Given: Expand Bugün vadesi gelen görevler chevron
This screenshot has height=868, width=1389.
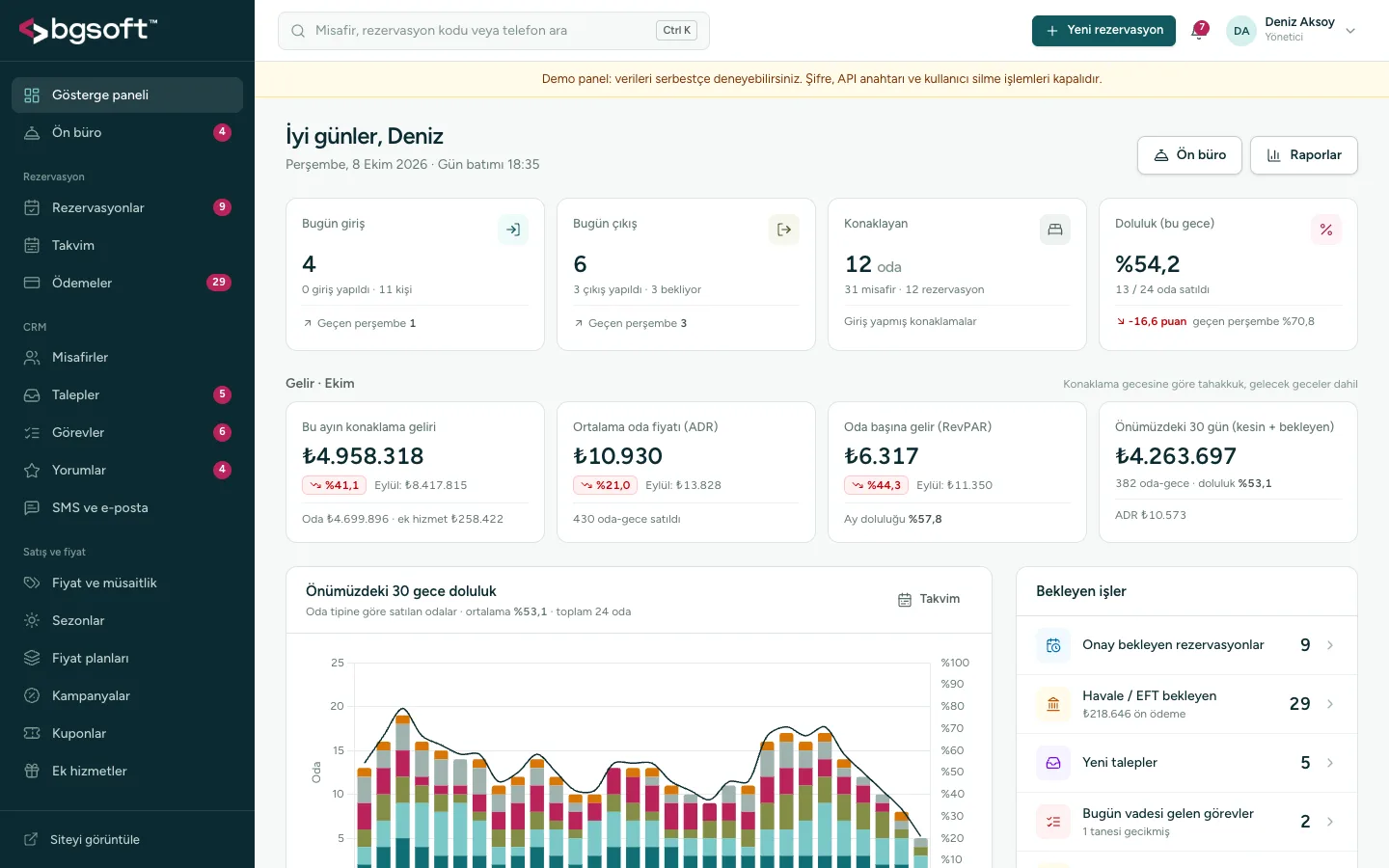Looking at the screenshot, I should click(1330, 822).
